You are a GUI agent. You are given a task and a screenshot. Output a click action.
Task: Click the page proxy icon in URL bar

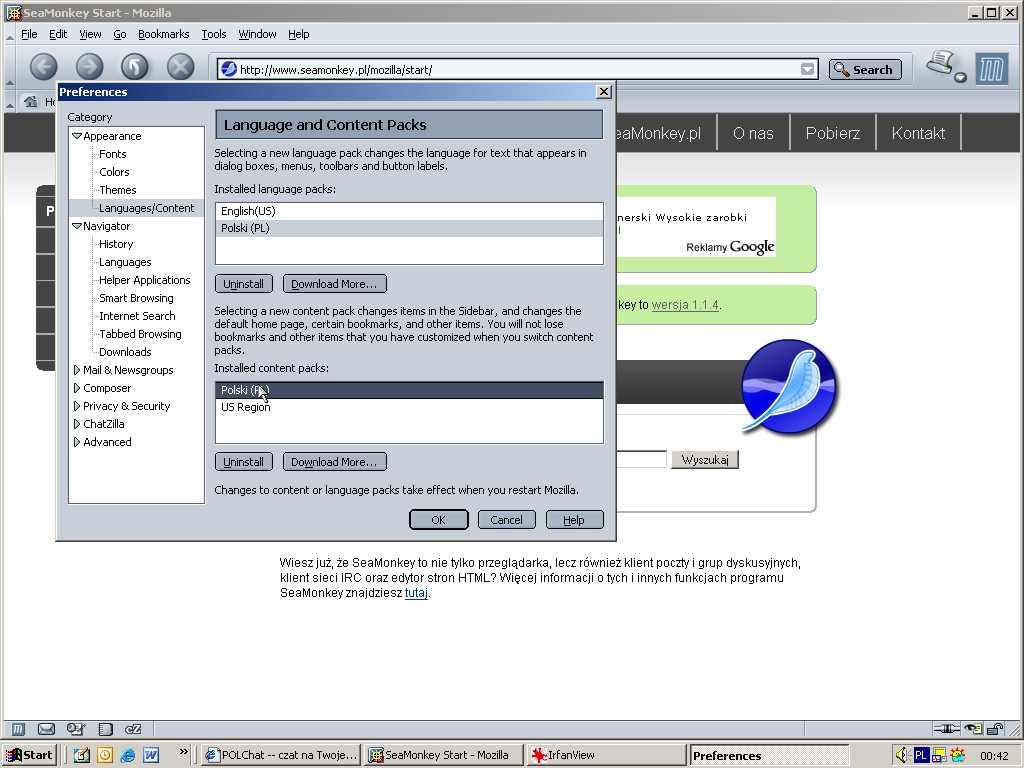(229, 69)
